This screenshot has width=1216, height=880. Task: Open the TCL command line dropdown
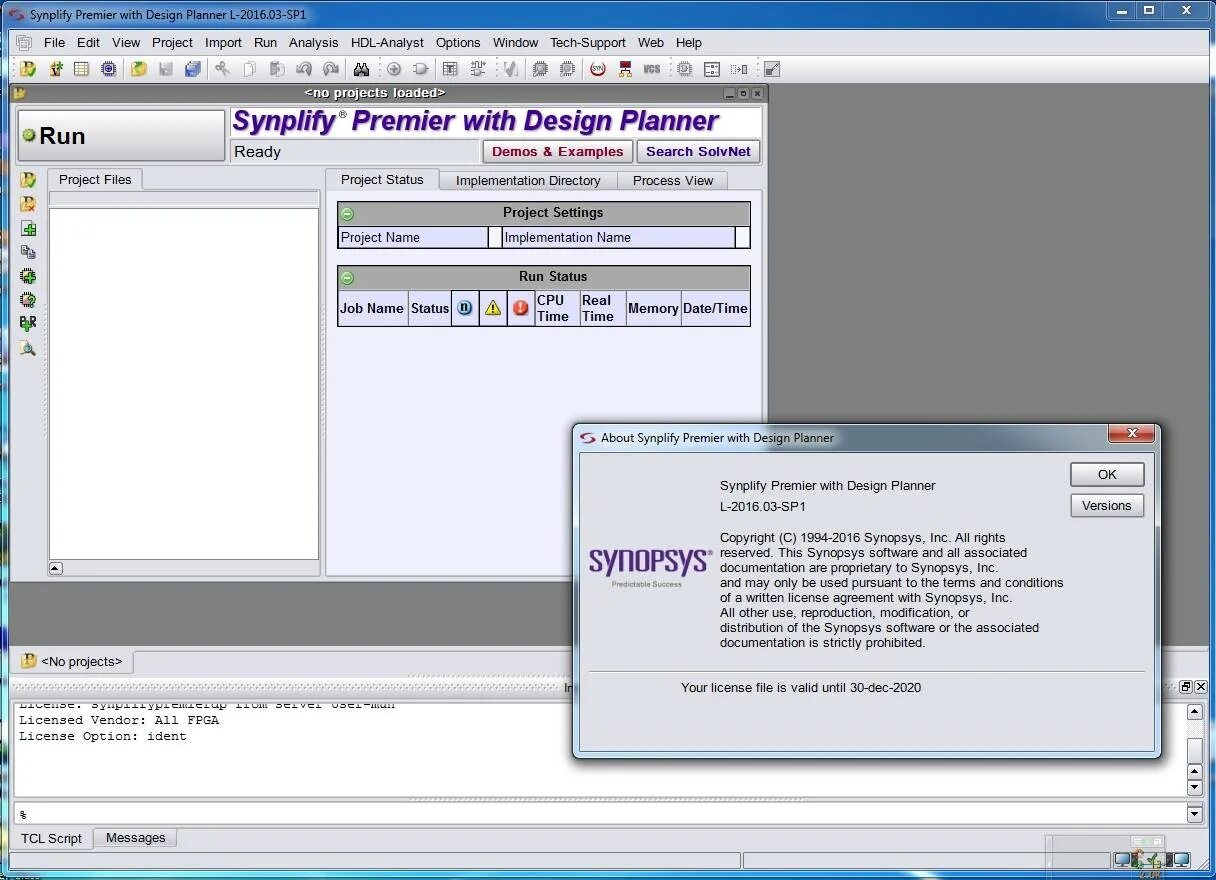[x=1194, y=814]
